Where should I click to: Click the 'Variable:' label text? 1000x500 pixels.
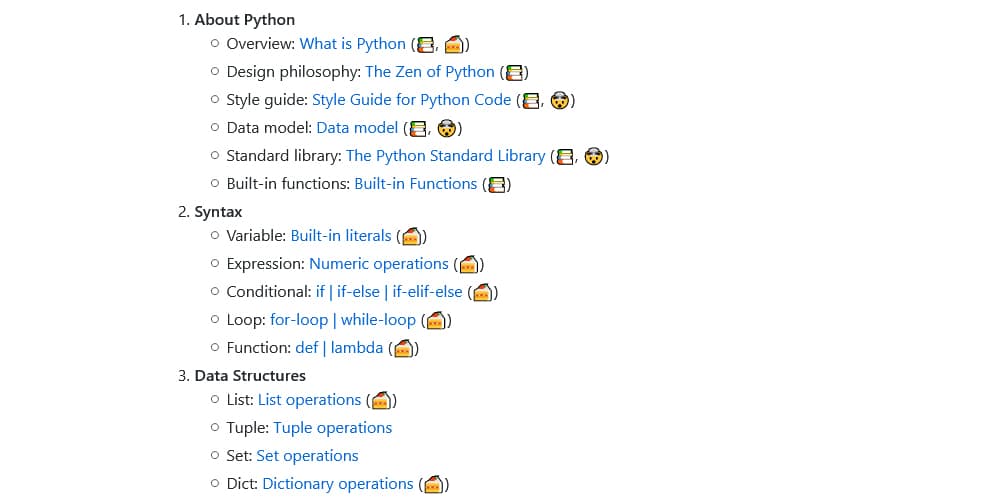256,236
